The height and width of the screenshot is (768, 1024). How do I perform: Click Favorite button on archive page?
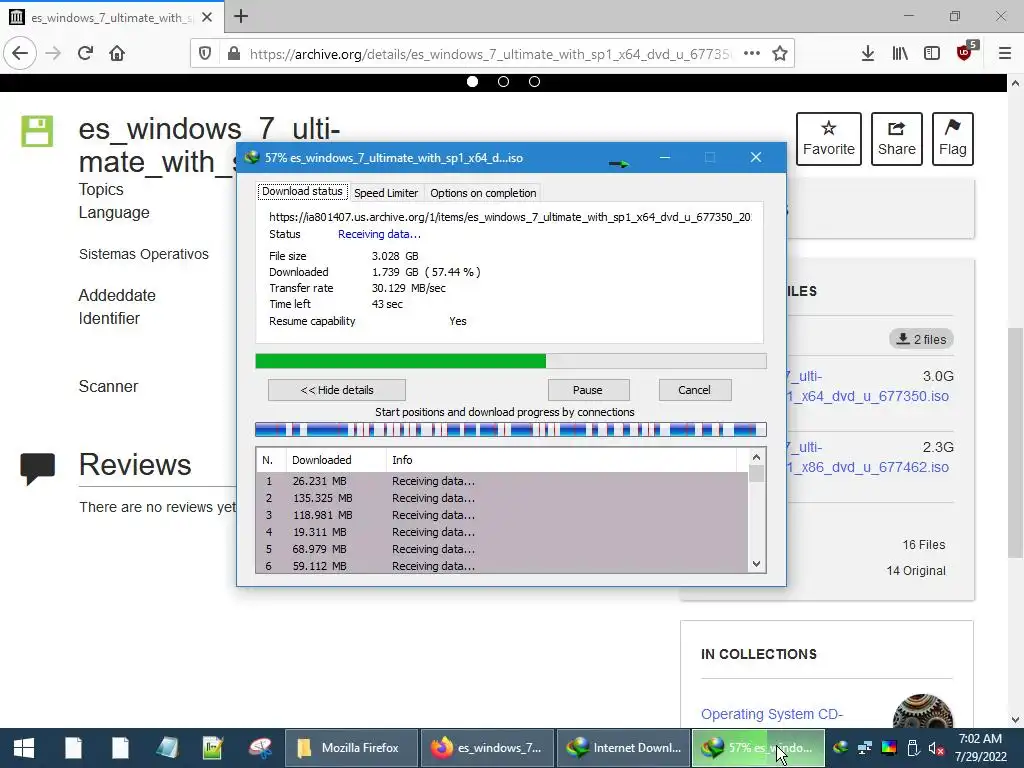coord(829,138)
